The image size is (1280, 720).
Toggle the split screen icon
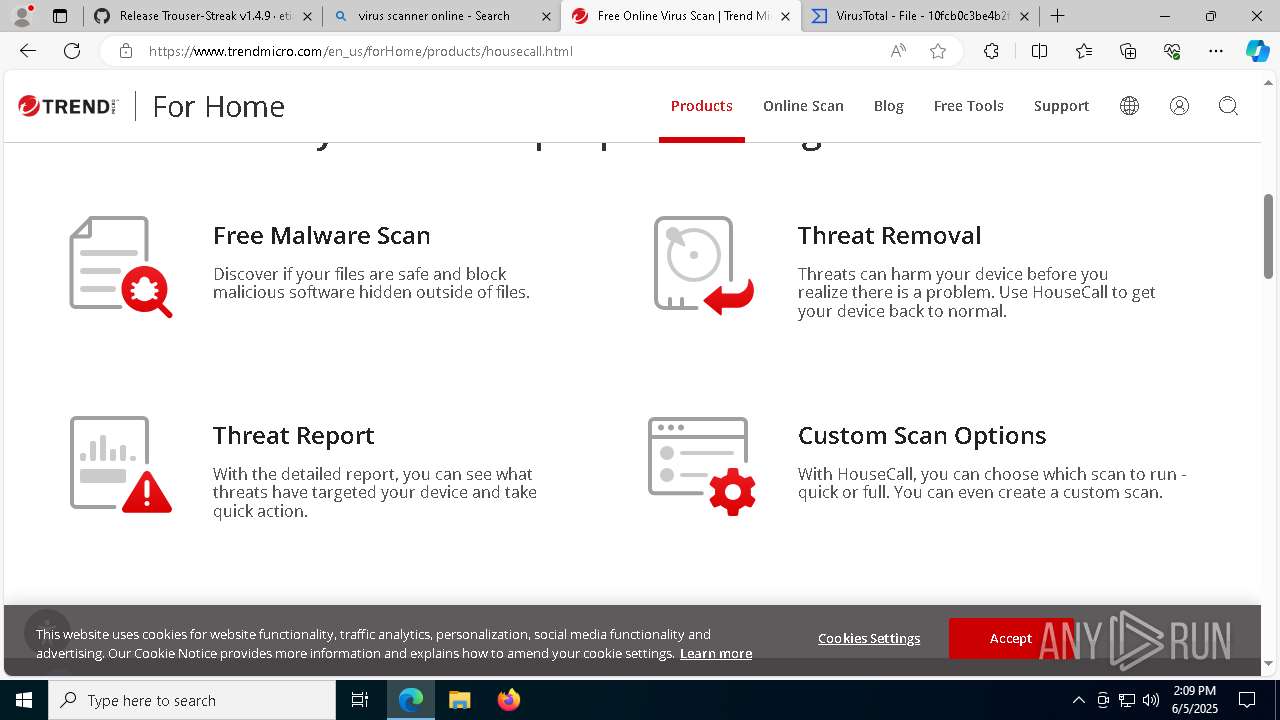(x=1039, y=51)
